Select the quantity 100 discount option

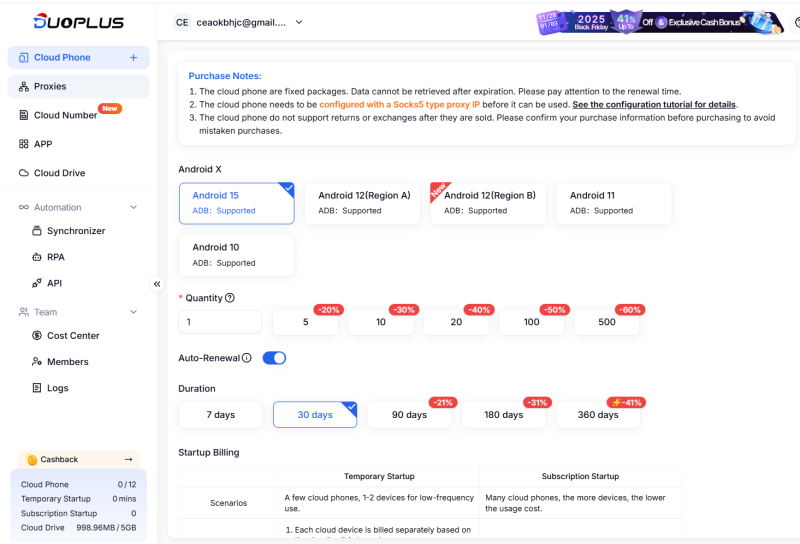point(531,322)
